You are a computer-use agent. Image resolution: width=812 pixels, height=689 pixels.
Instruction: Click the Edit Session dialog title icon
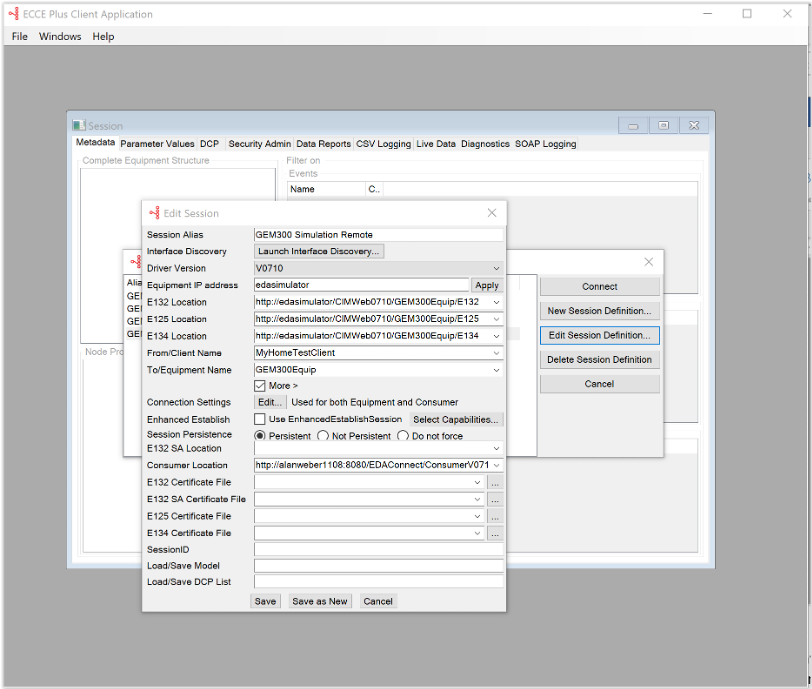pyautogui.click(x=154, y=213)
